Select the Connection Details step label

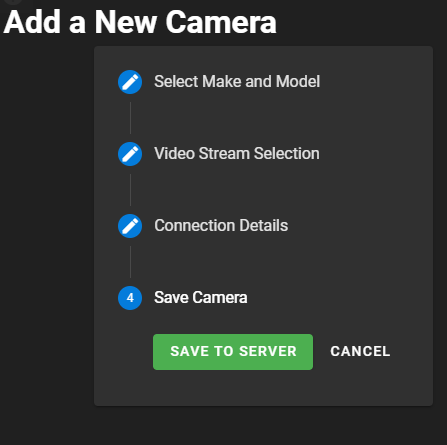pos(221,226)
